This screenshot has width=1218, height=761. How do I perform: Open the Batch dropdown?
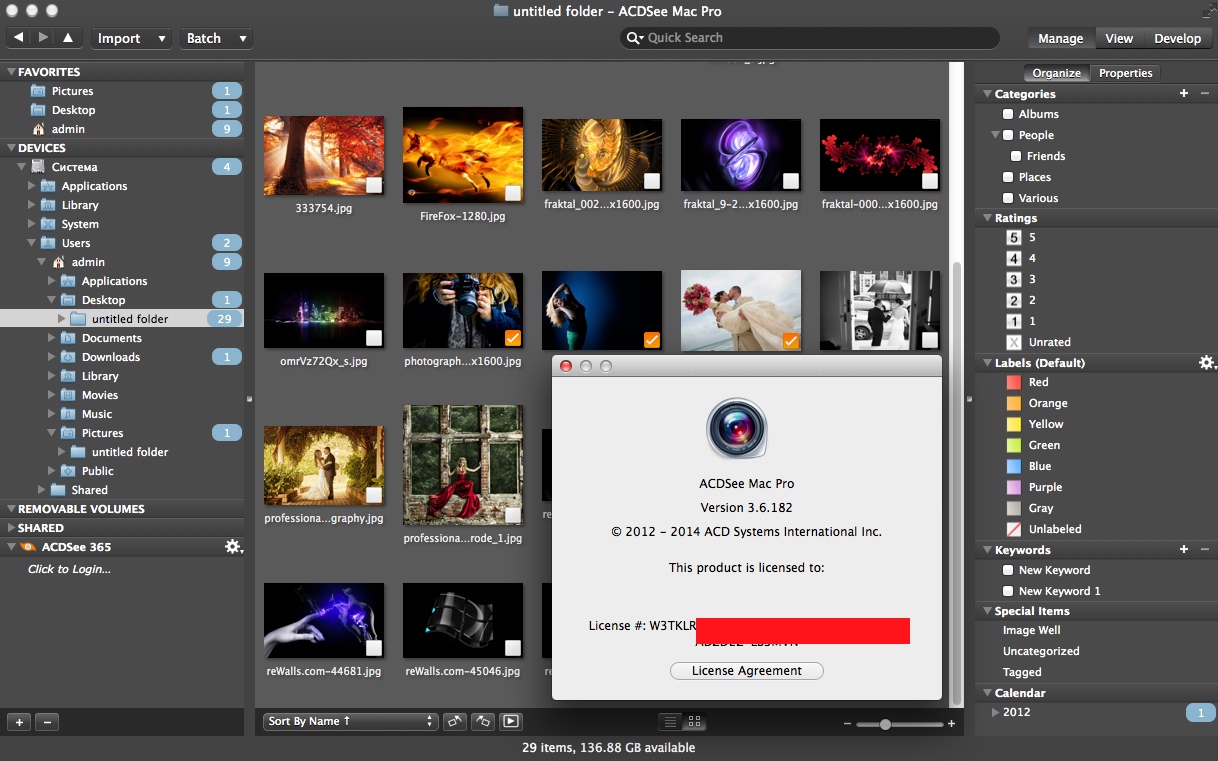point(216,38)
